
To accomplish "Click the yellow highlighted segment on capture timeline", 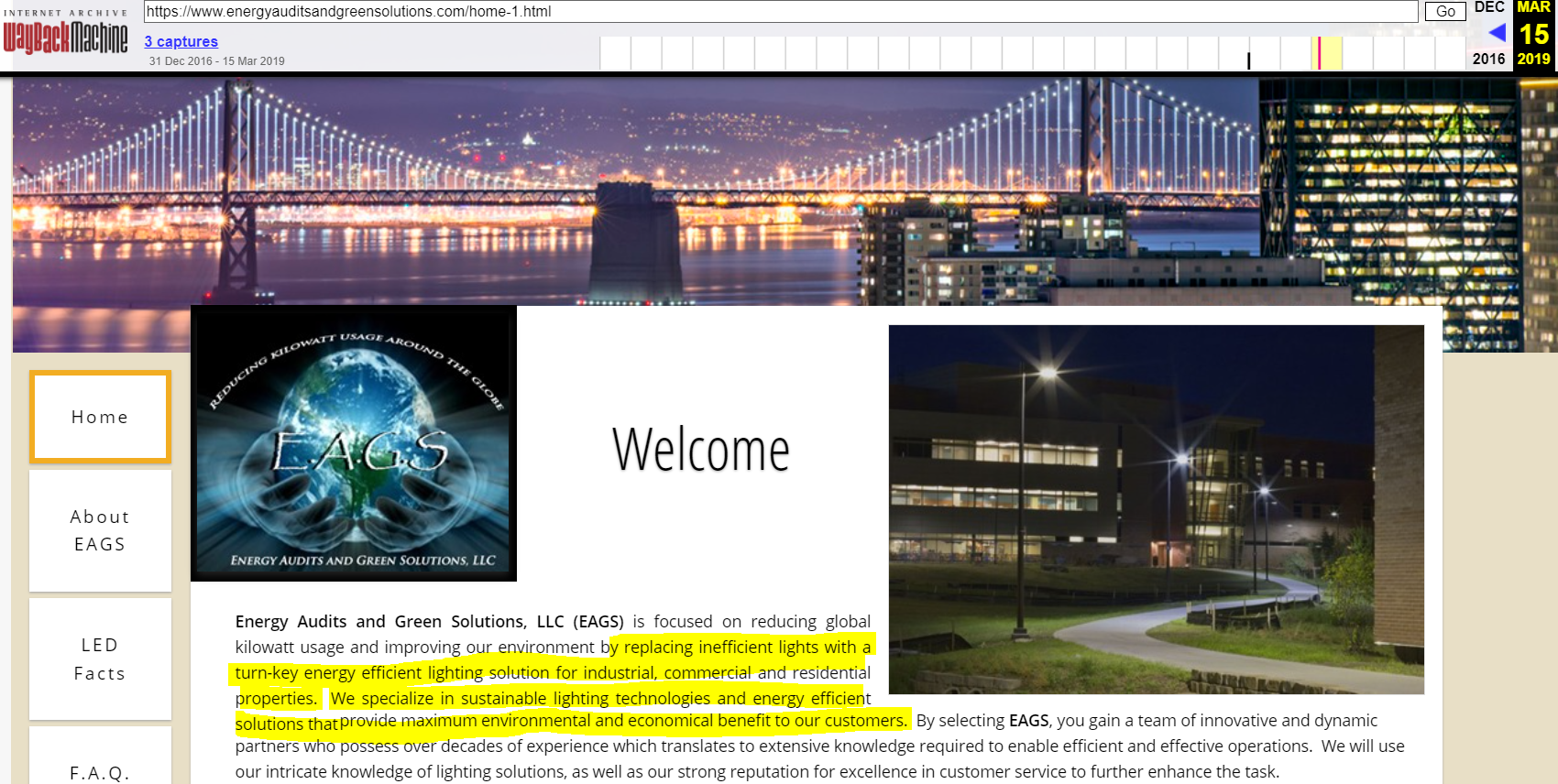I will [1329, 53].
